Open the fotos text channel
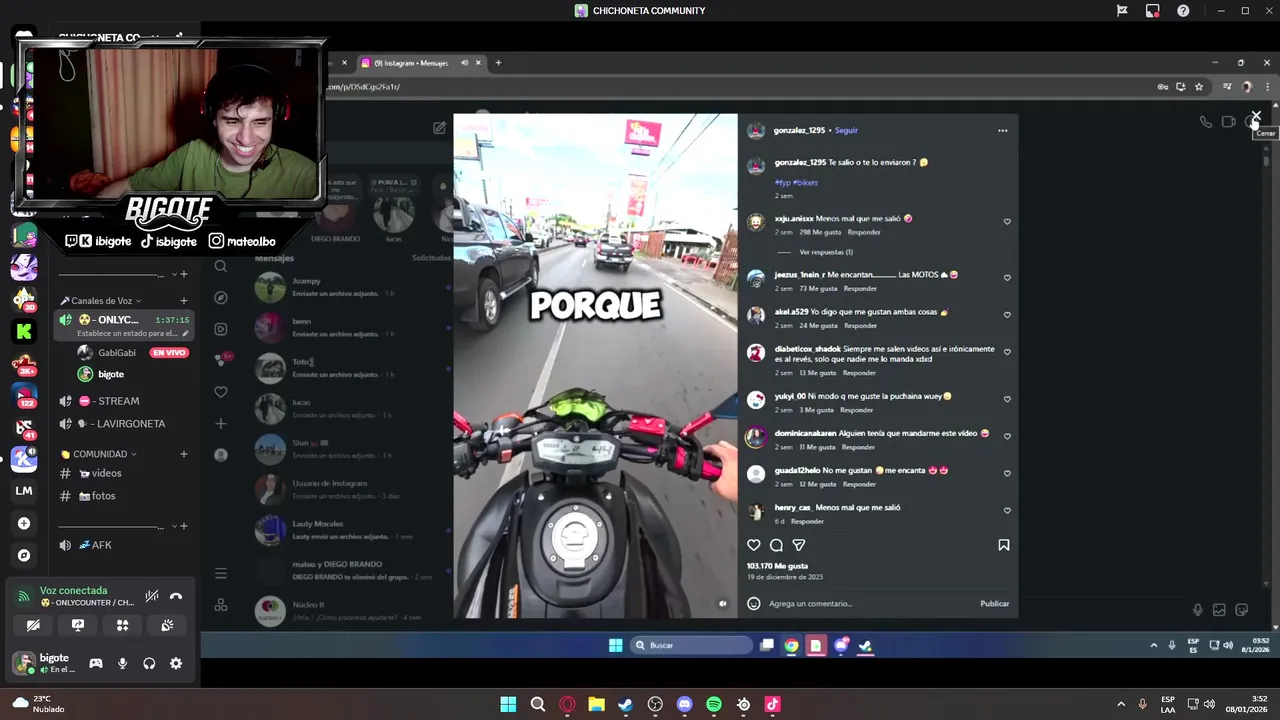This screenshot has height=720, width=1280. (125, 496)
